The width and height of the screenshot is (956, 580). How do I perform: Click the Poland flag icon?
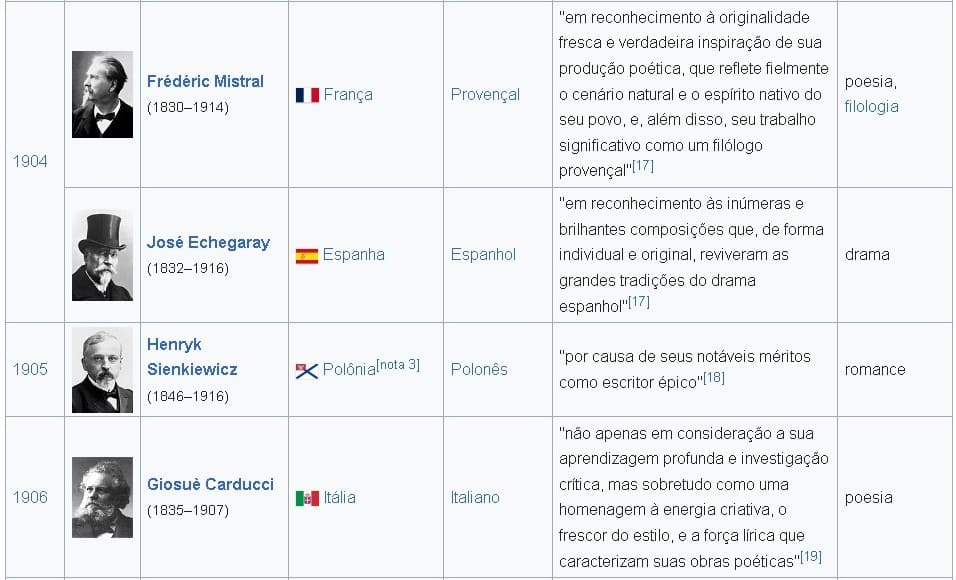[x=307, y=370]
